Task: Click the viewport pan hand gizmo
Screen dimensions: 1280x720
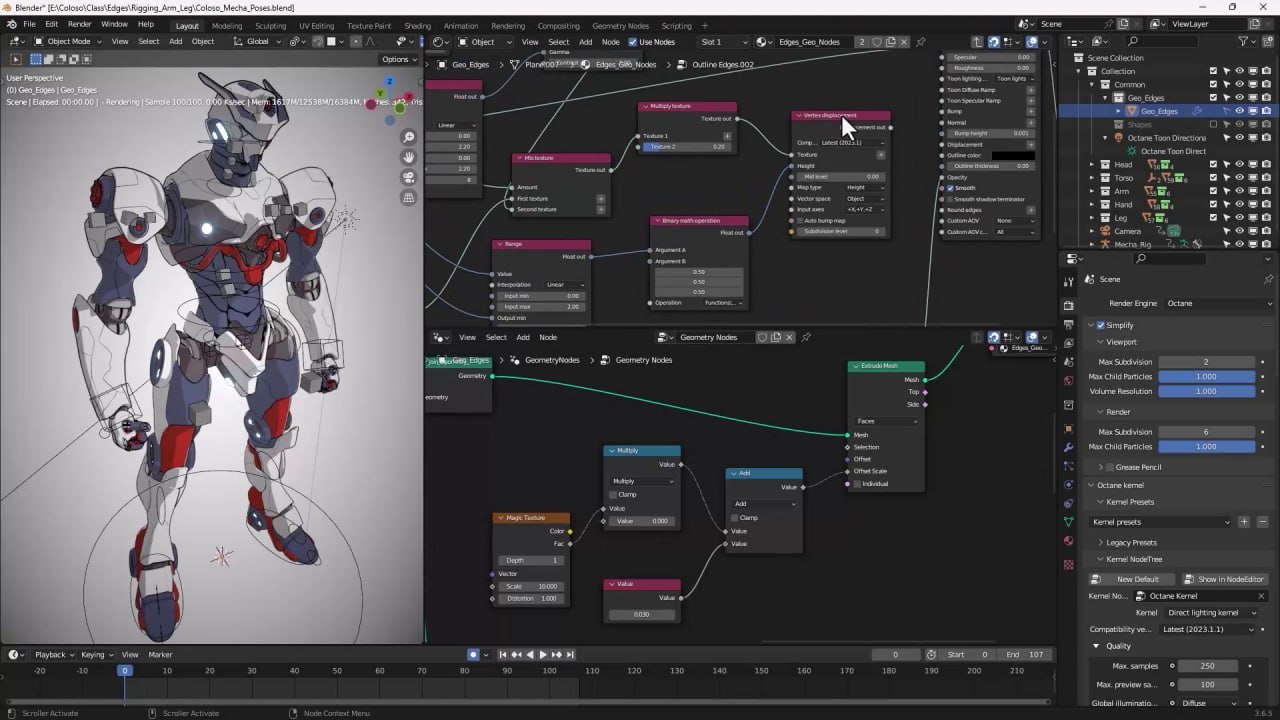Action: (x=408, y=157)
